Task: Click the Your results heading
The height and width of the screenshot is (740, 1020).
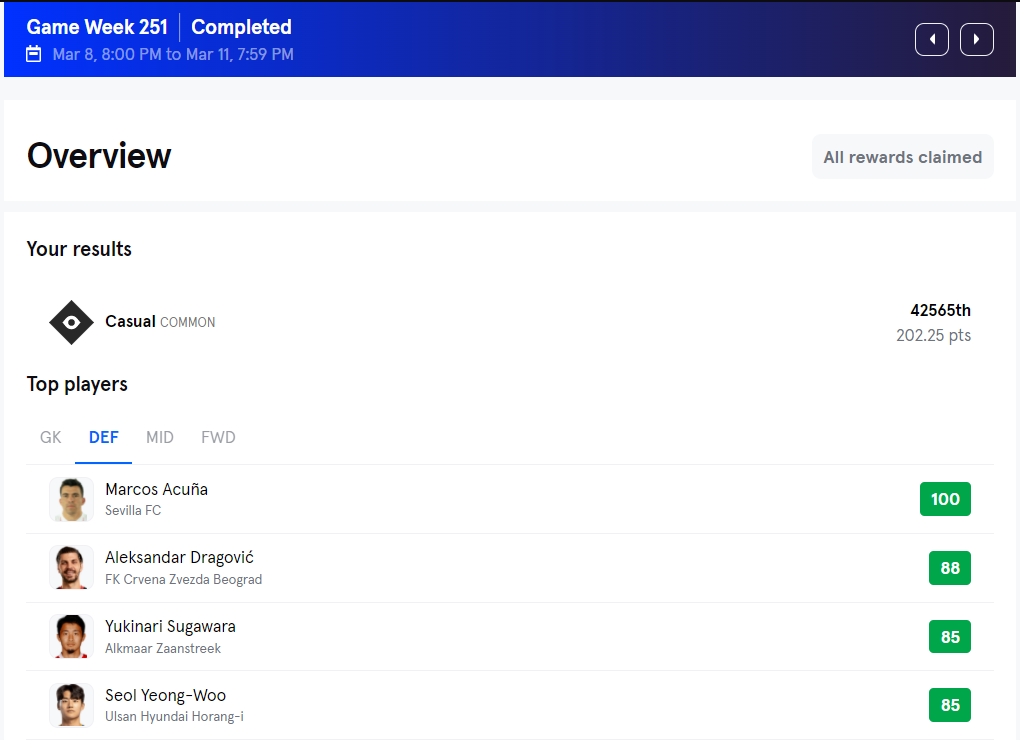Action: (x=79, y=249)
